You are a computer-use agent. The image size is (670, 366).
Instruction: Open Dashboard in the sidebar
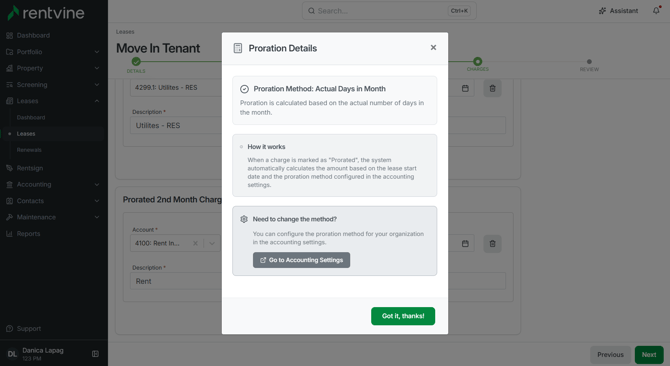pos(33,35)
